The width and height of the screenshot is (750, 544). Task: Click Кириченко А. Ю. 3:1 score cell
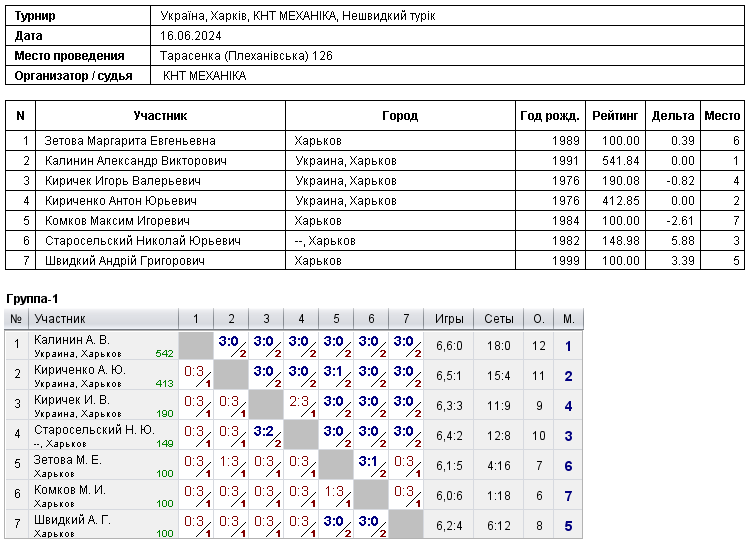click(336, 376)
